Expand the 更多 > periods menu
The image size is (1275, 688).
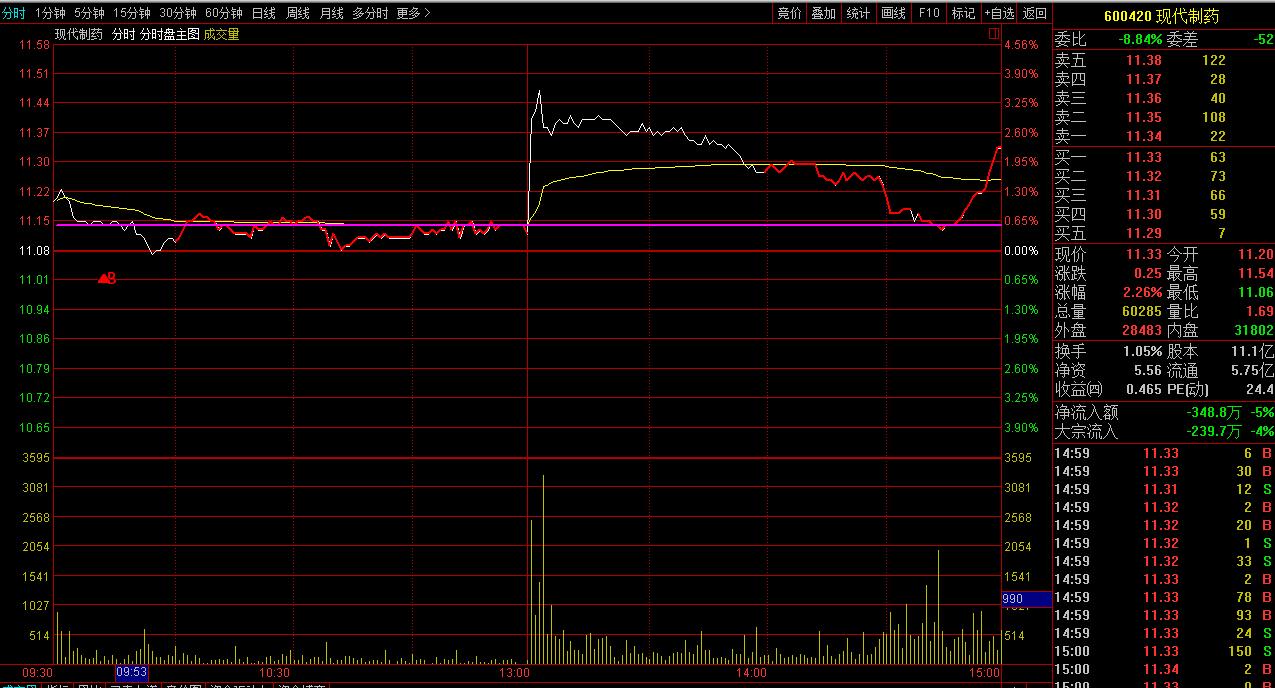tap(413, 13)
